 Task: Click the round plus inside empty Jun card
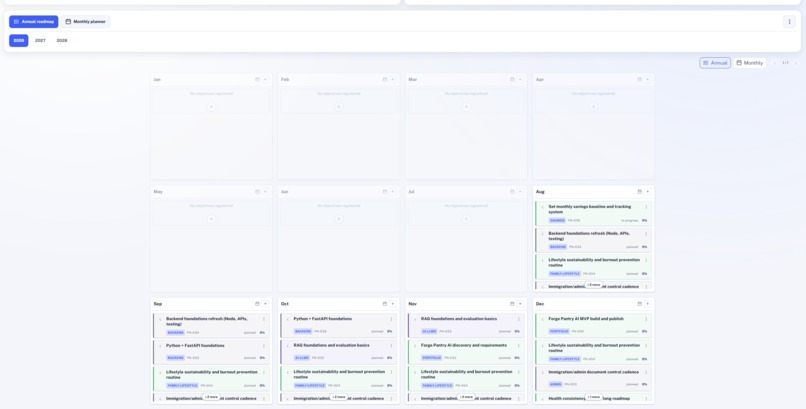(339, 219)
